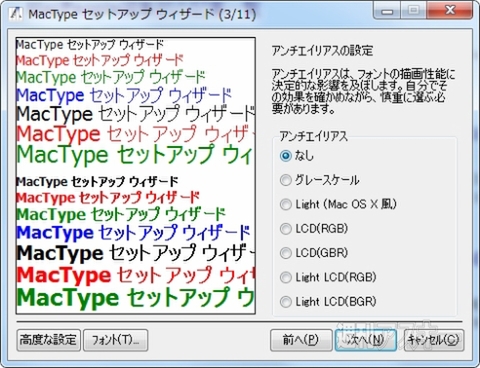480x368 pixels.
Task: Click the アンチエイリアスの設定 heading
Action: (322, 51)
